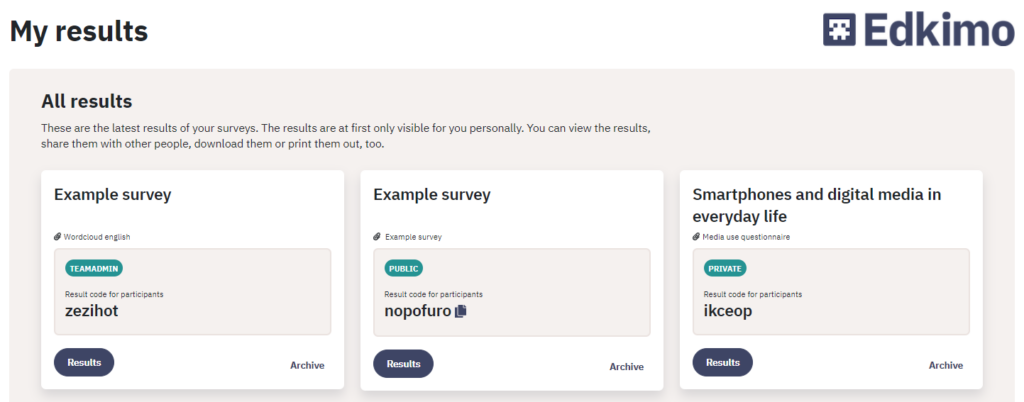1024x402 pixels.
Task: Click the Media use questionnaire label
Action: (746, 237)
